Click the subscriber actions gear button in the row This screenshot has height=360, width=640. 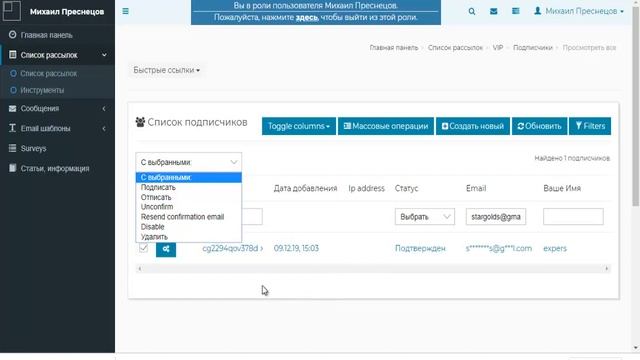click(166, 249)
